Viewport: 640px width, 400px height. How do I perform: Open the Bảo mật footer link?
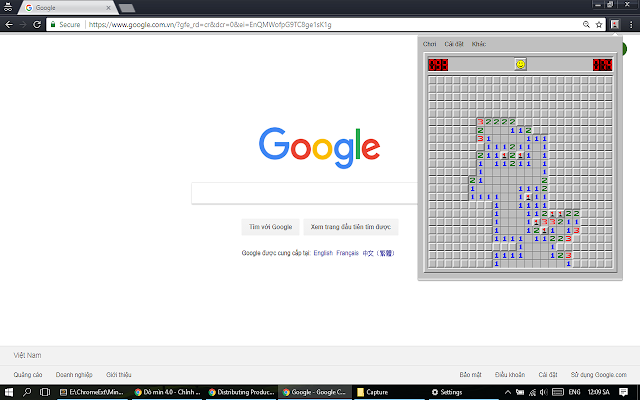(470, 375)
